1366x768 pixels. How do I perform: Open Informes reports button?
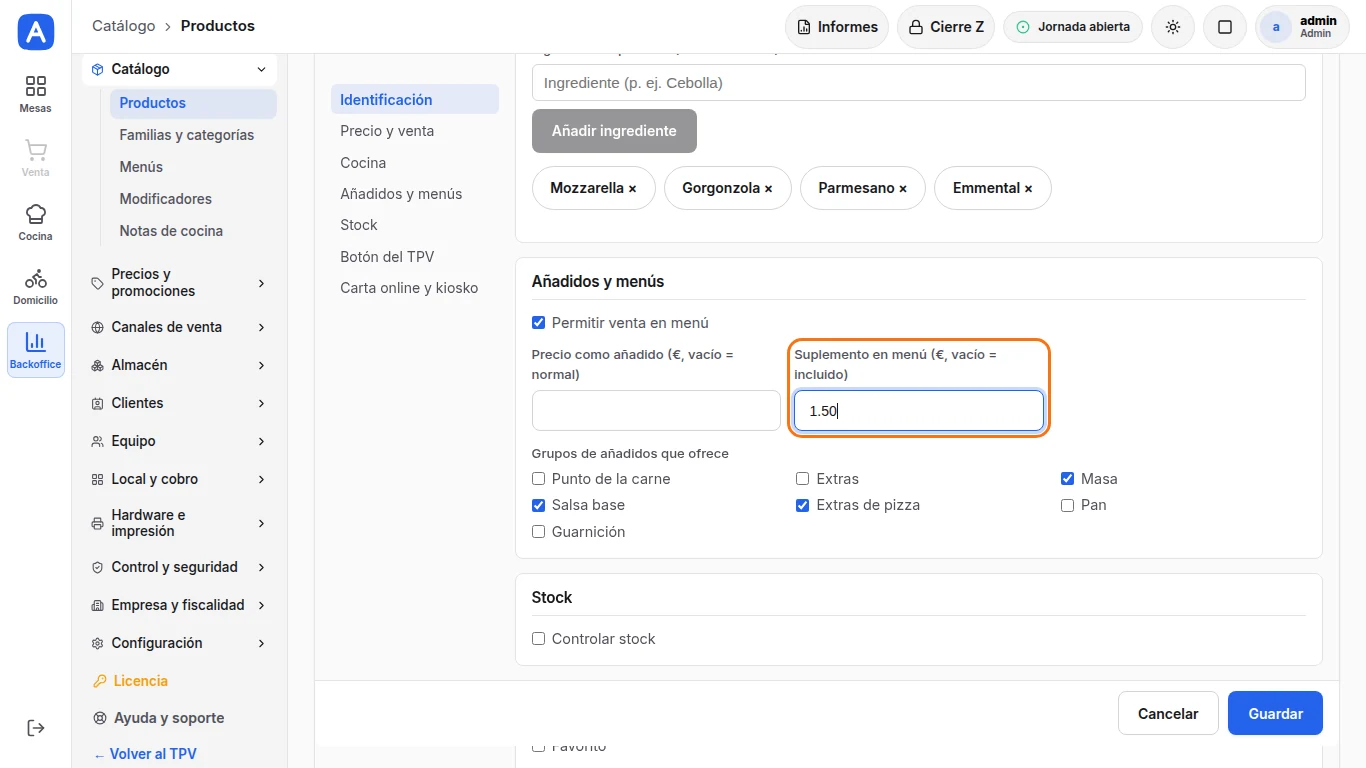point(837,27)
